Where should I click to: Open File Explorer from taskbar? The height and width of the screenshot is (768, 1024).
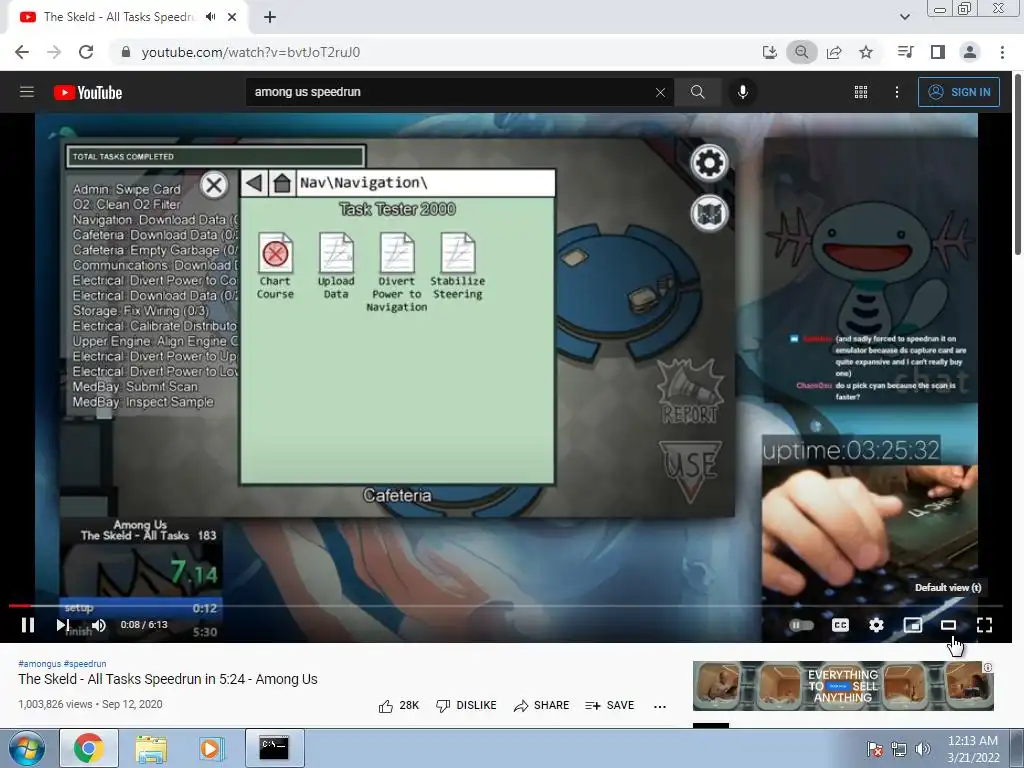tap(151, 748)
